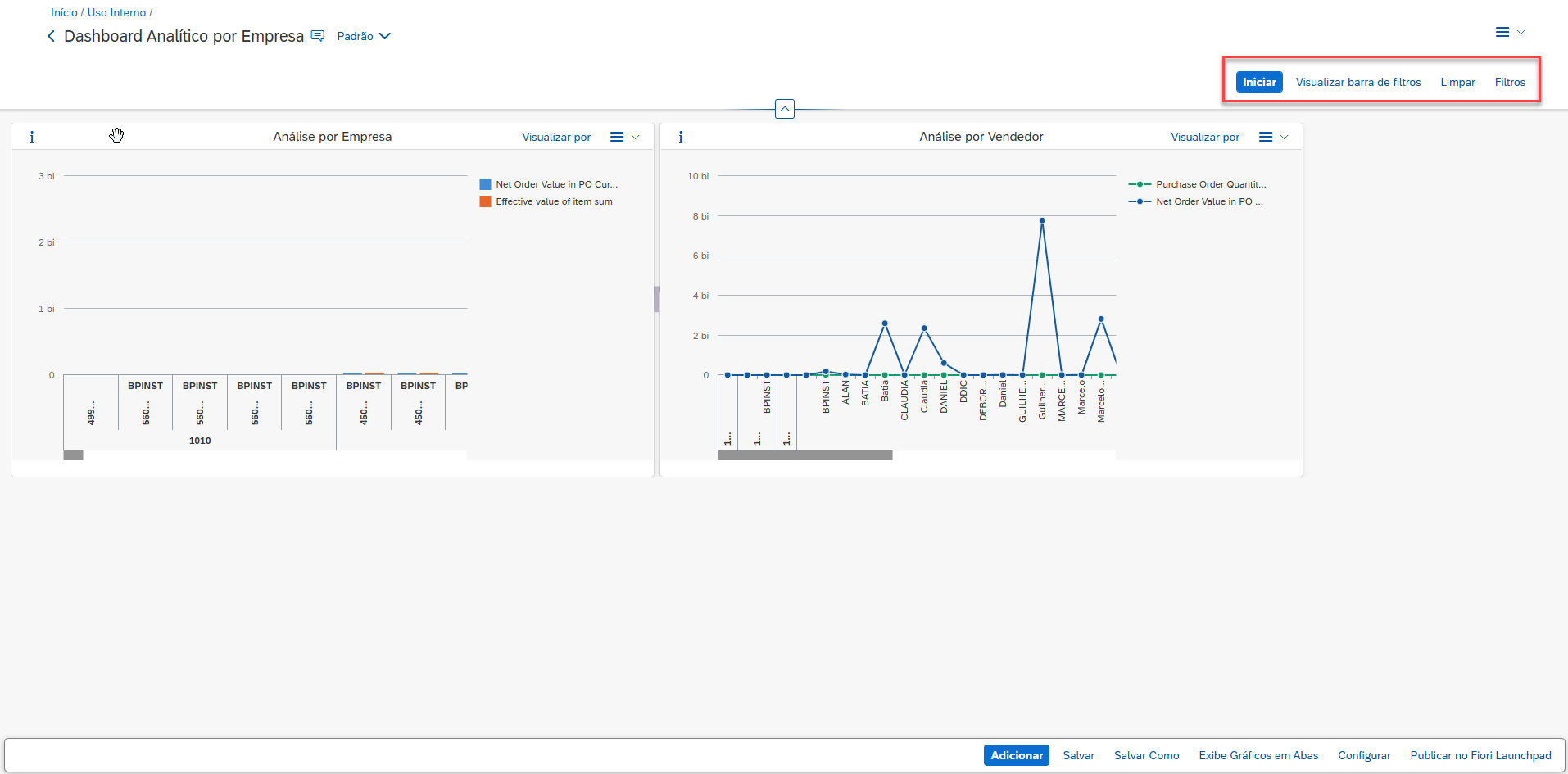Toggle Effective value of item sum legend
Screen dimensions: 1568x774
(554, 201)
